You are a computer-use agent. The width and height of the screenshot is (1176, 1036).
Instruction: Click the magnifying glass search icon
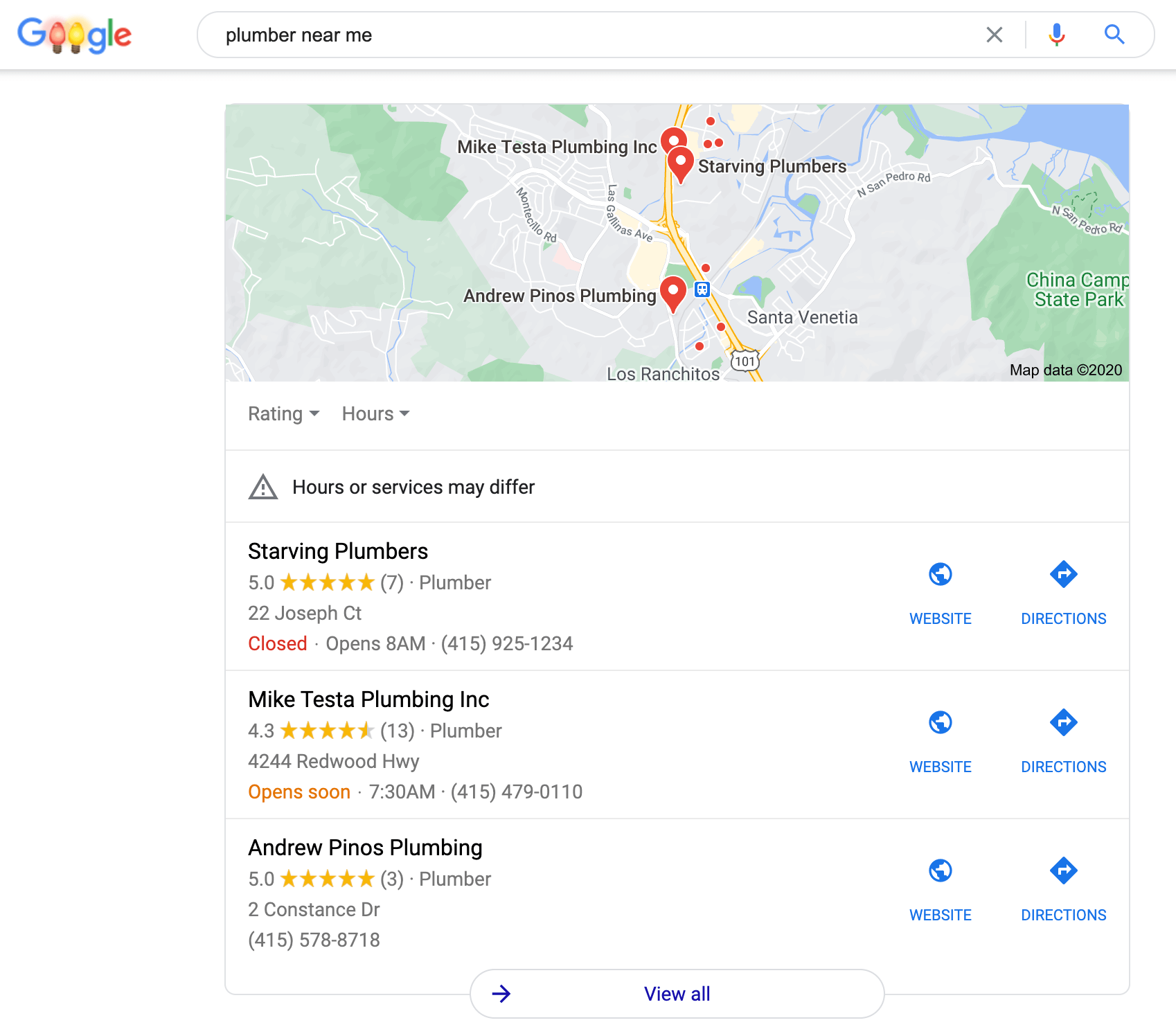(1114, 35)
